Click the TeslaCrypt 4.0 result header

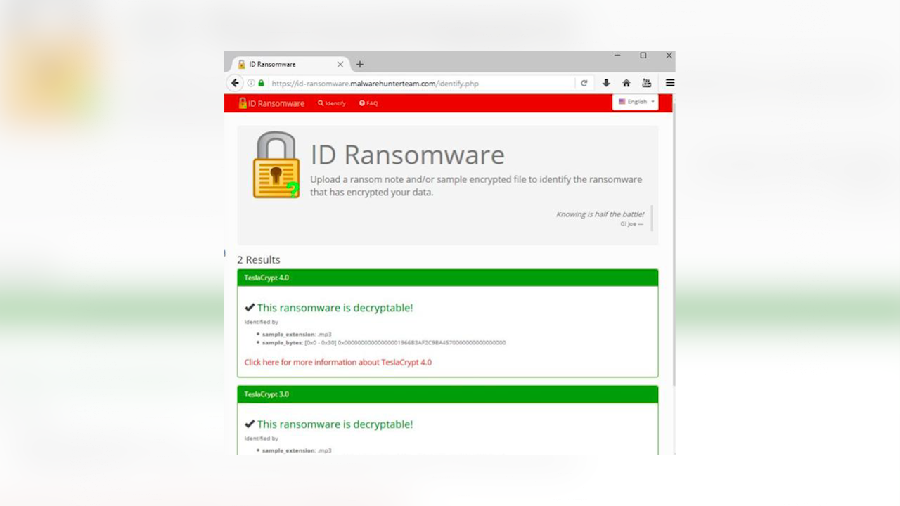tap(448, 278)
